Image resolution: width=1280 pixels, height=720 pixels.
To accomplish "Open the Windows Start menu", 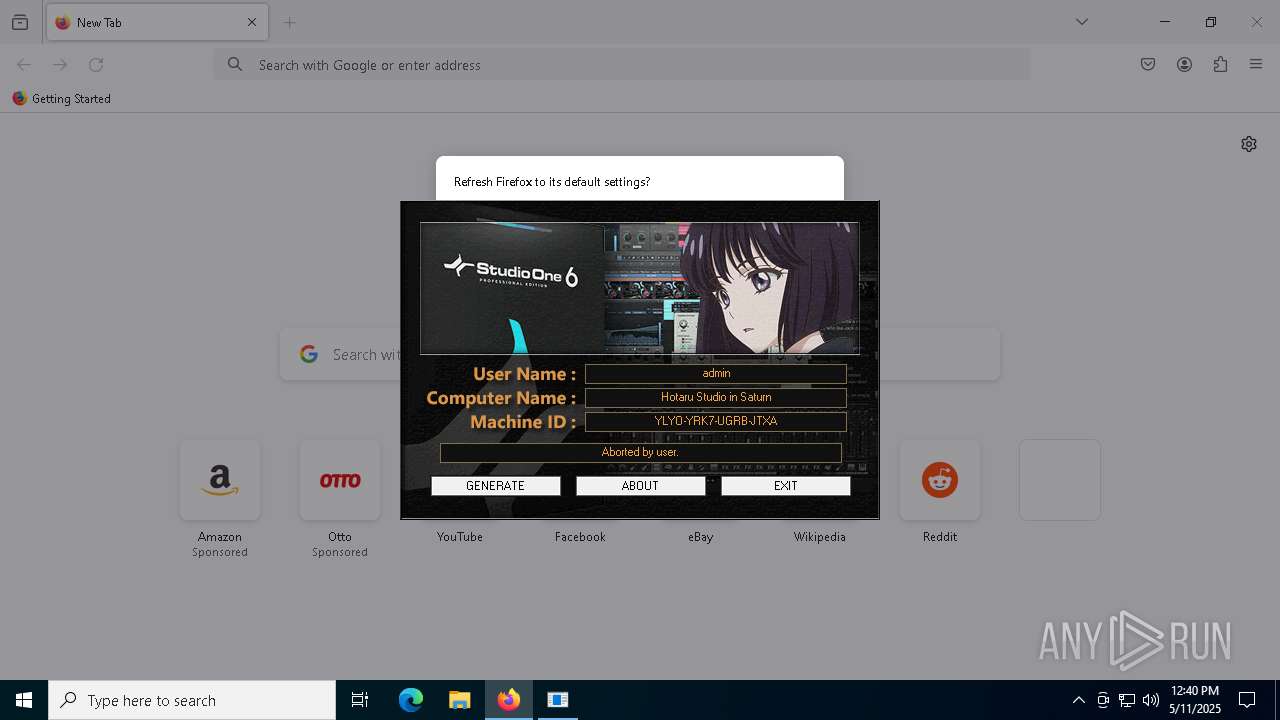I will [x=24, y=700].
